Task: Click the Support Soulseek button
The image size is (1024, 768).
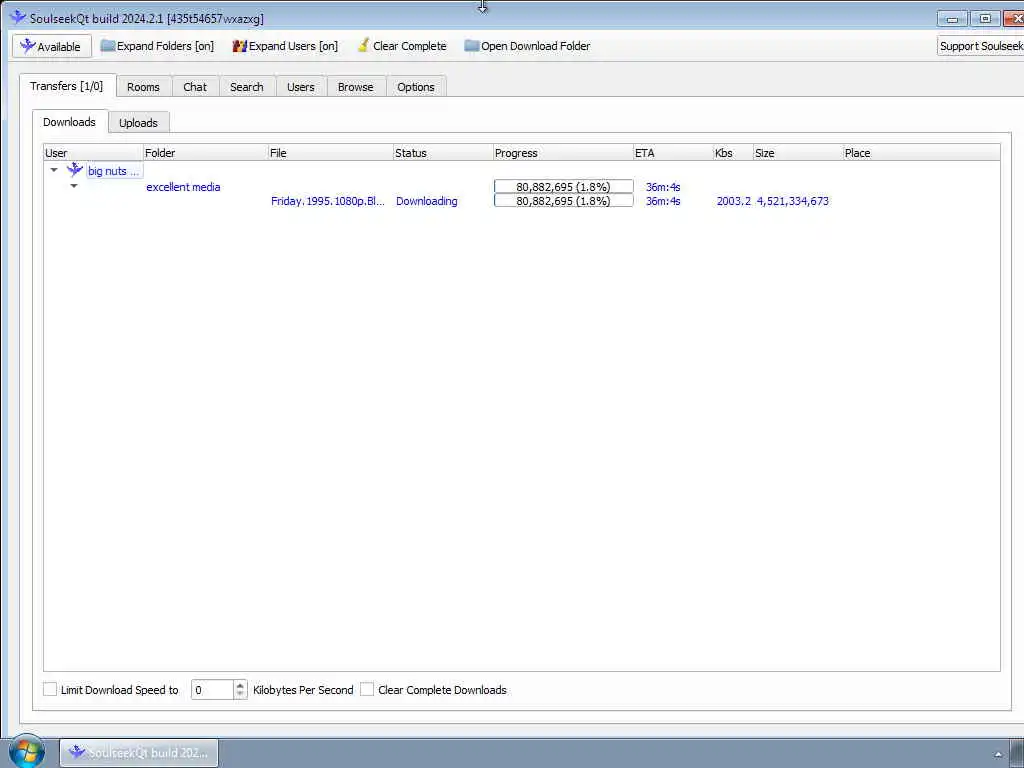Action: [980, 46]
